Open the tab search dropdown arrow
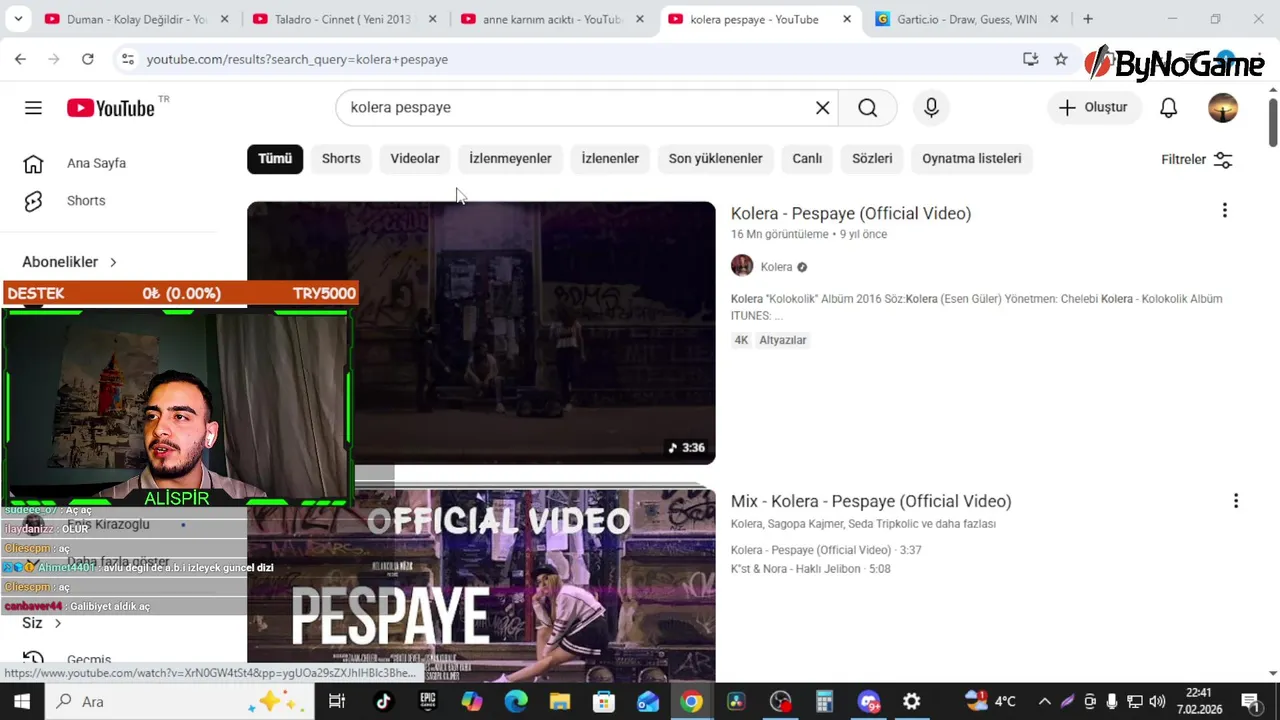Viewport: 1280px width, 720px height. [x=20, y=19]
